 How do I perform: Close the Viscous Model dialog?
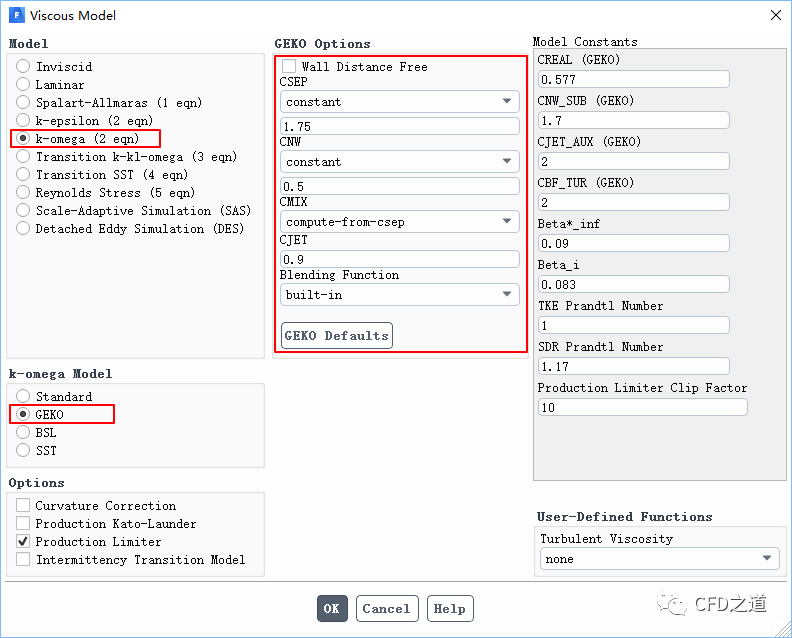[775, 15]
